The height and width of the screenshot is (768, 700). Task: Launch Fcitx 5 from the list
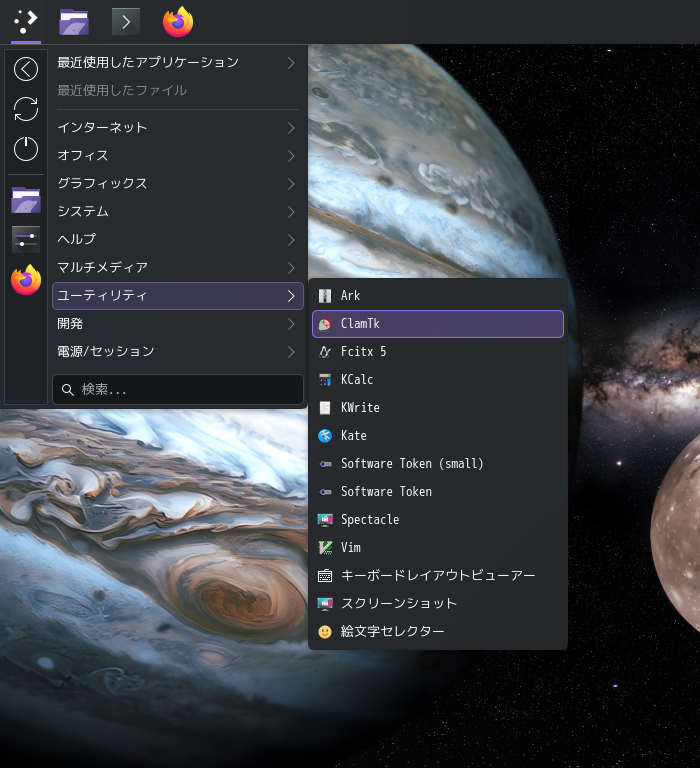(438, 352)
